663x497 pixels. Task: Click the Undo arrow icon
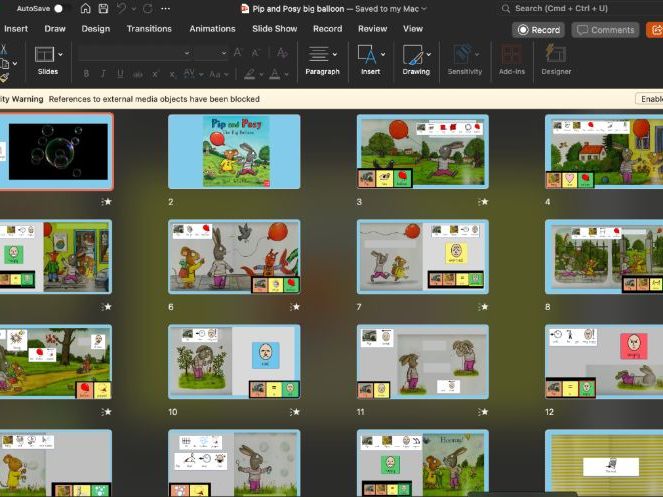click(122, 8)
